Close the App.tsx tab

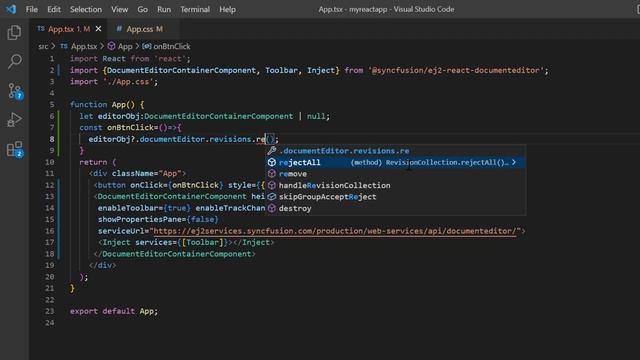[x=98, y=29]
